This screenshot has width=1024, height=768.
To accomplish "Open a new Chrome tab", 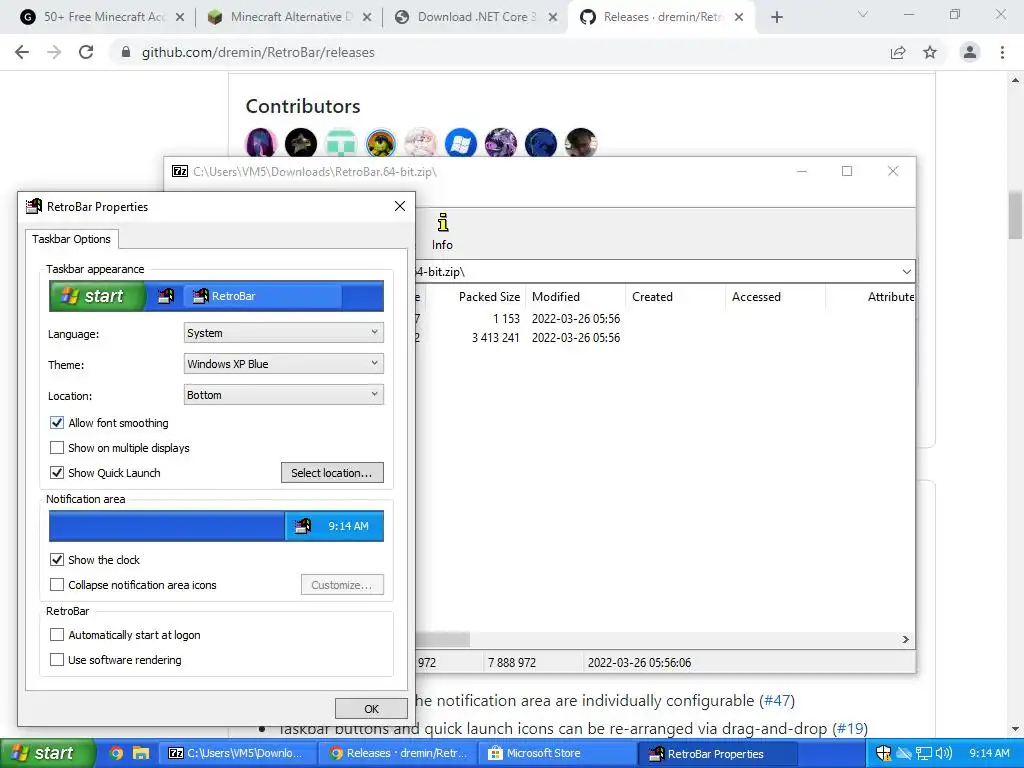I will 776,17.
